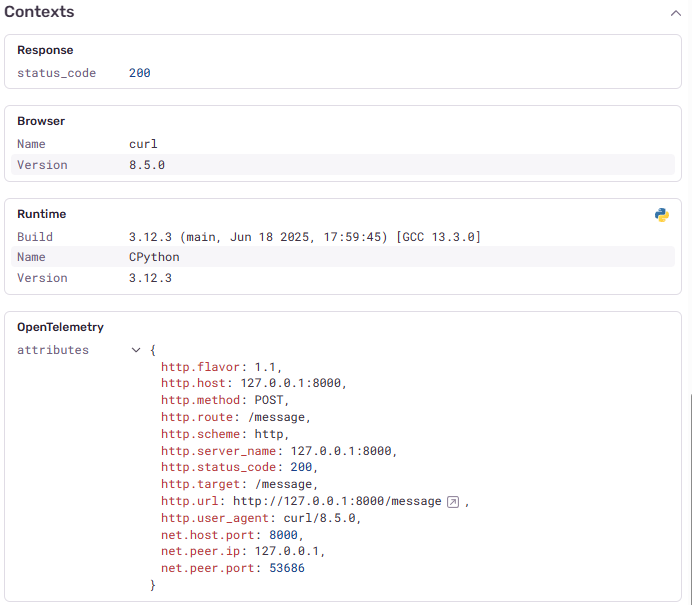Viewport: 692px width, 605px height.
Task: Collapse the Contexts section chevron
Action: click(x=675, y=13)
